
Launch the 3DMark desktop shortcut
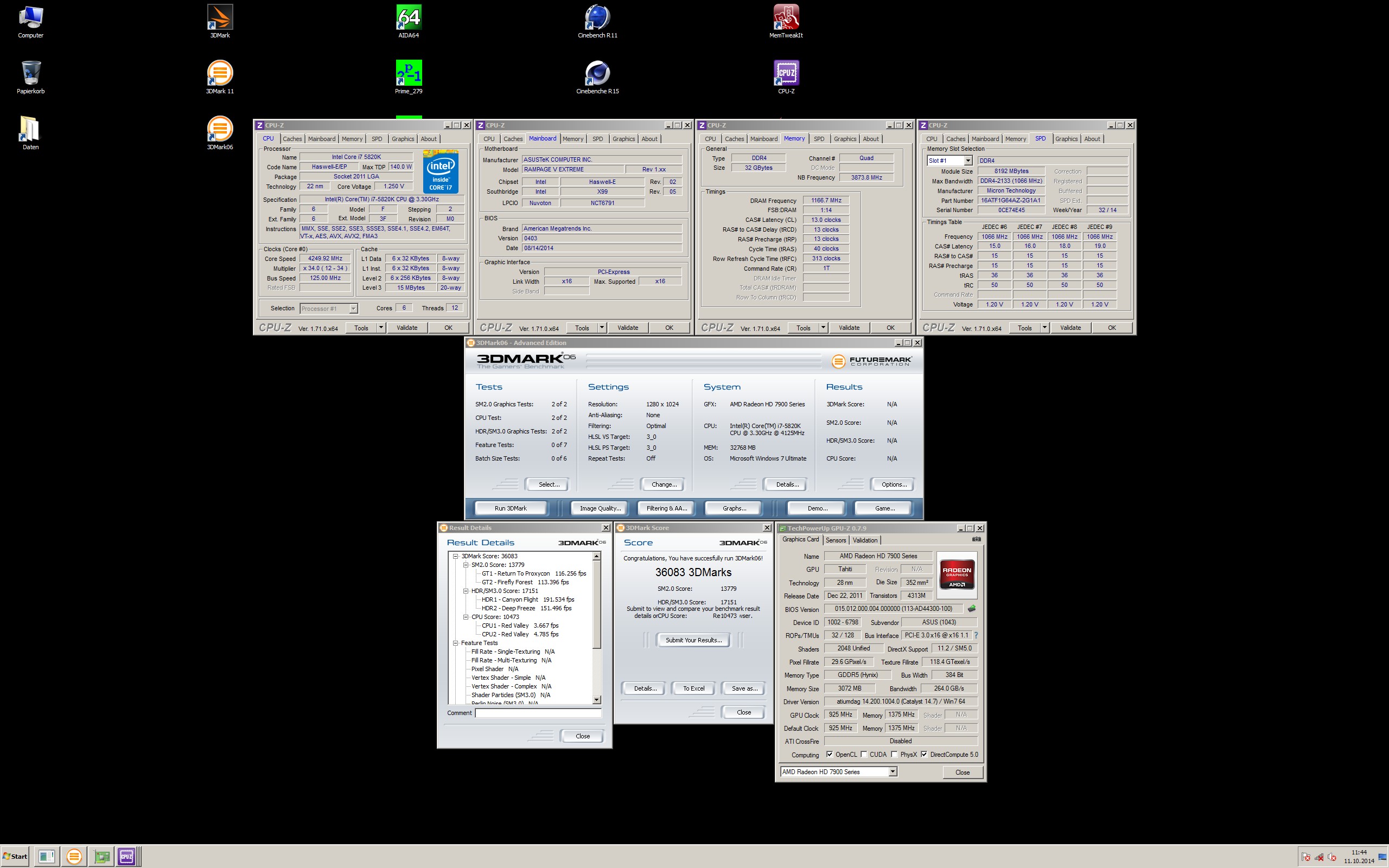220,22
